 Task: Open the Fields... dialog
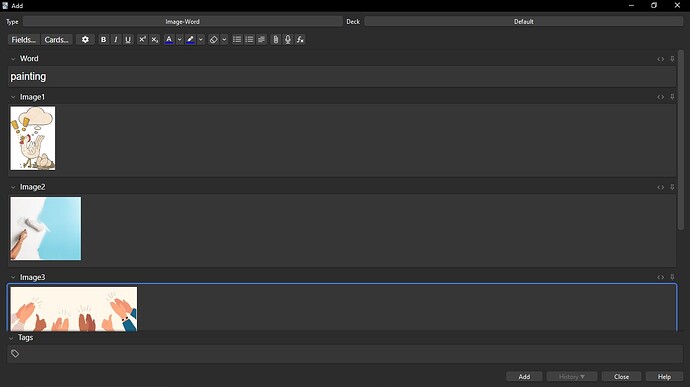pyautogui.click(x=23, y=40)
